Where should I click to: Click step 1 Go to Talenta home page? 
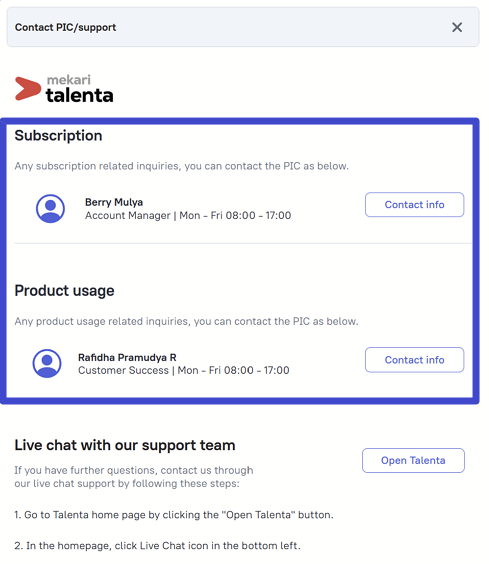[174, 515]
